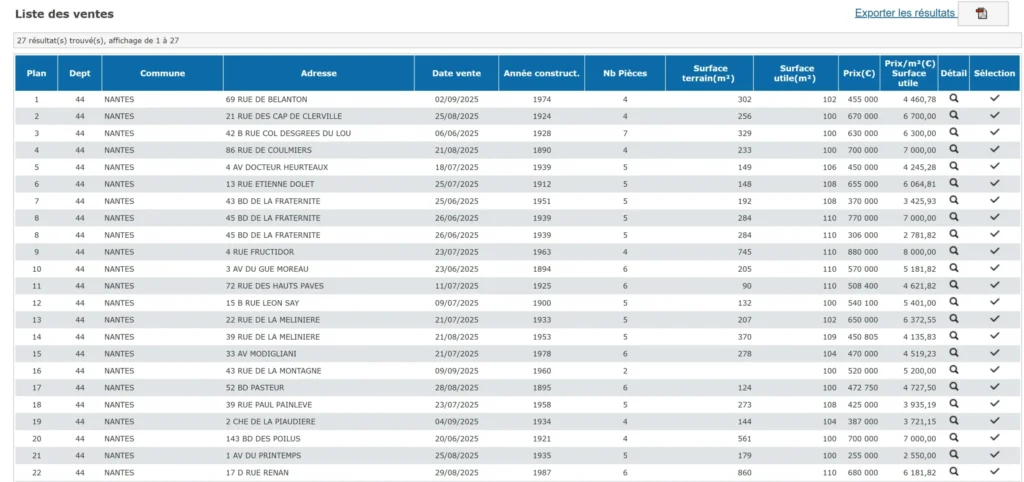
Task: Click the Année construct. column header
Action: [x=541, y=73]
